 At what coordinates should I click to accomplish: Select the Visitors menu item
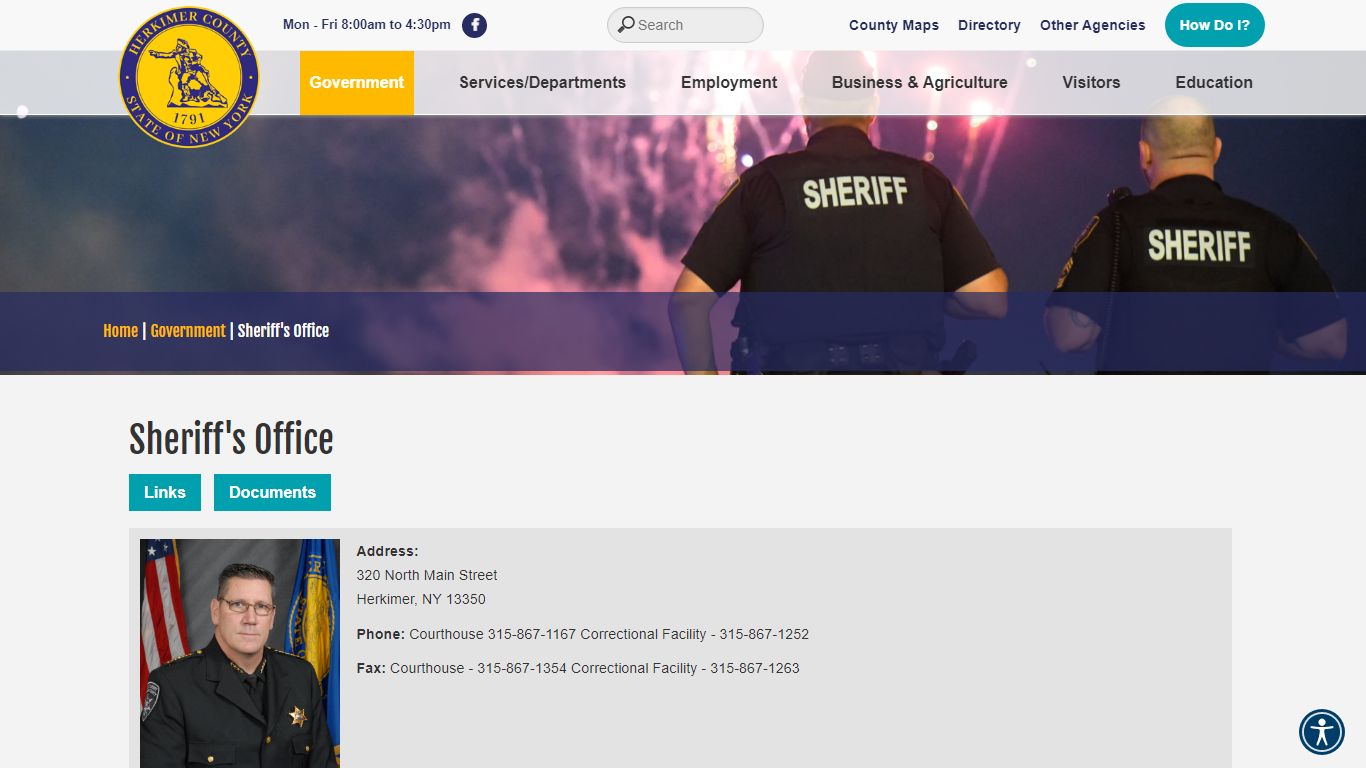1090,83
